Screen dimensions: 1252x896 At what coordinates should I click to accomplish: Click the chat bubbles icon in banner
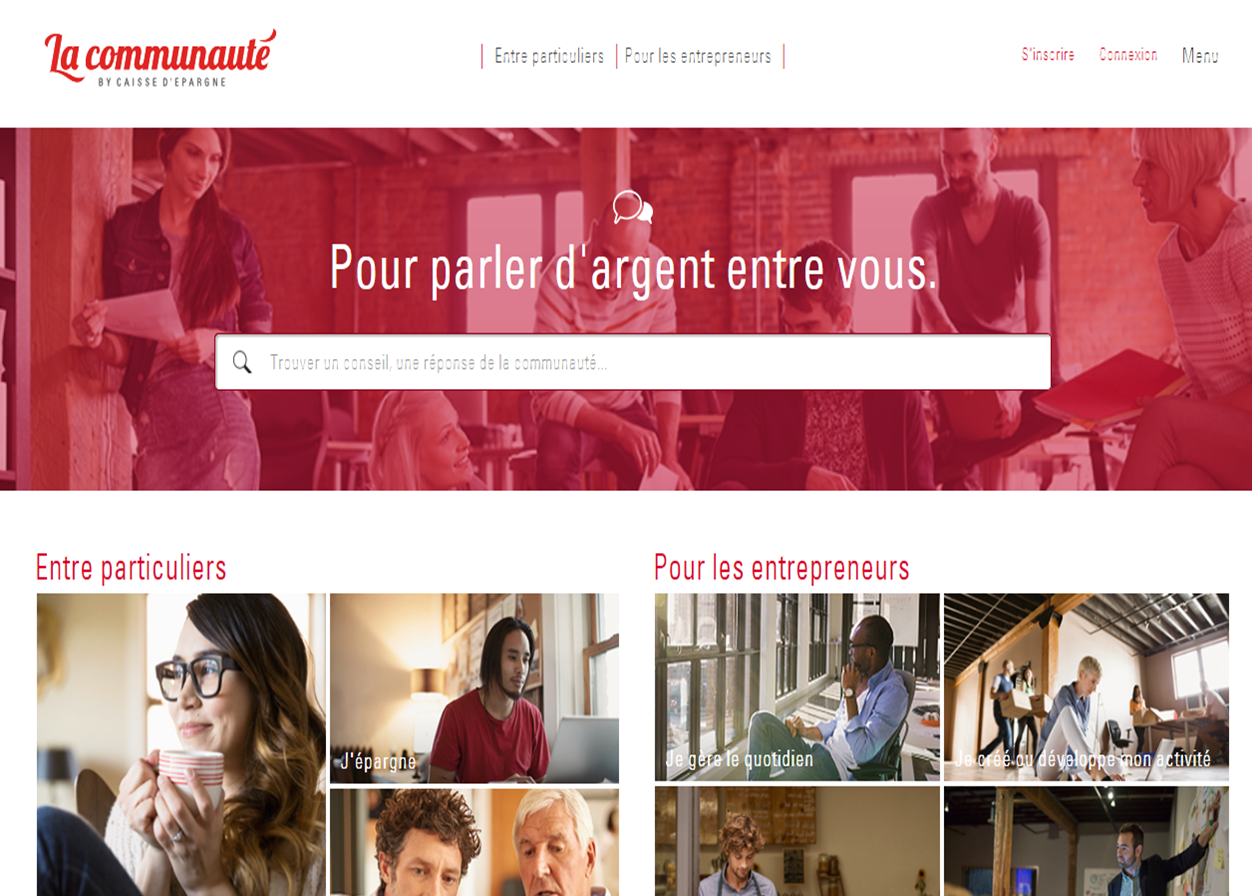tap(632, 208)
